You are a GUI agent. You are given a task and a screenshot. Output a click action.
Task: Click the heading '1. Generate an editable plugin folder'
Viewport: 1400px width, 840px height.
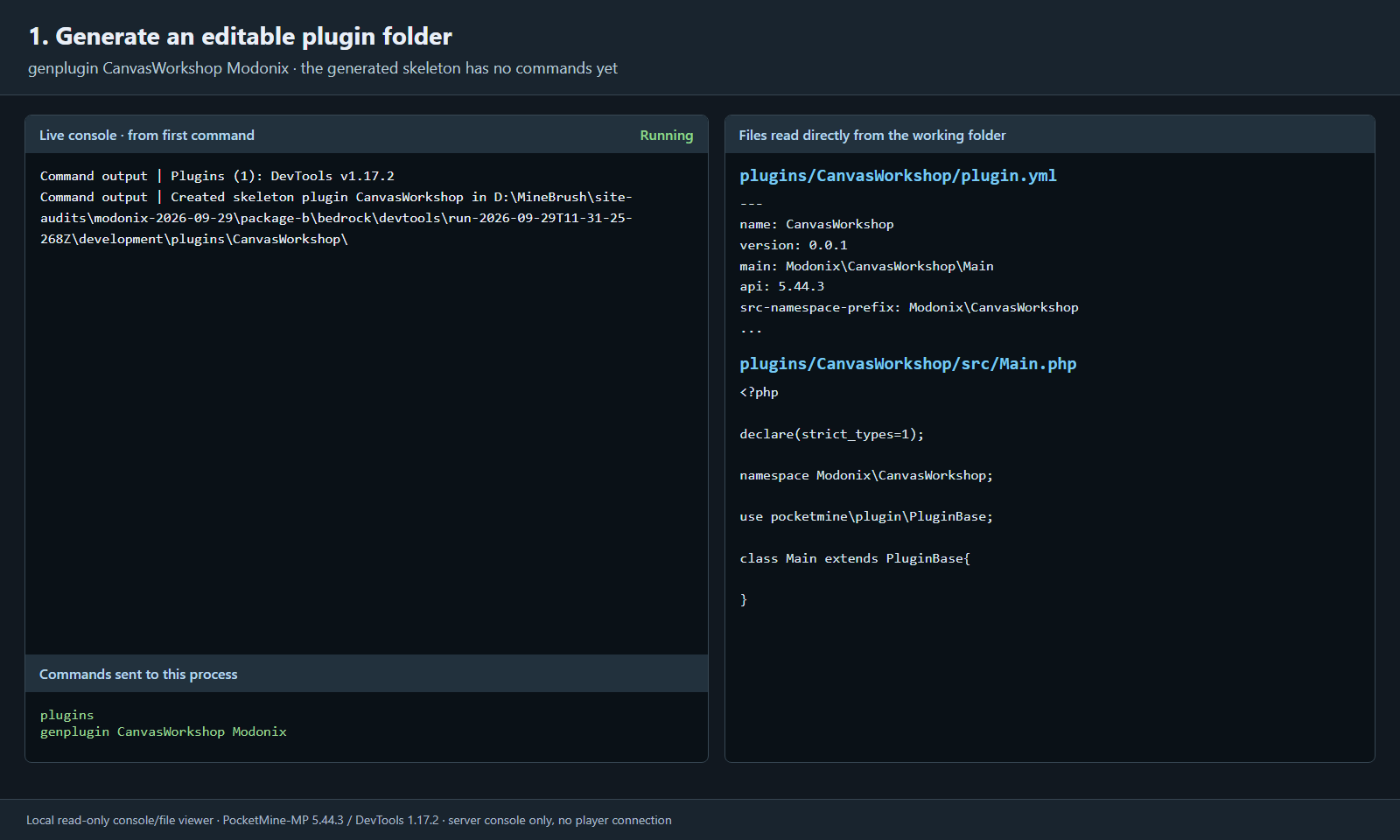[240, 36]
